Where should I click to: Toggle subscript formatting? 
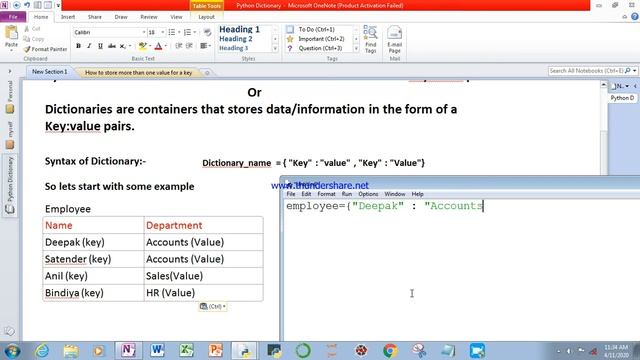click(x=122, y=46)
